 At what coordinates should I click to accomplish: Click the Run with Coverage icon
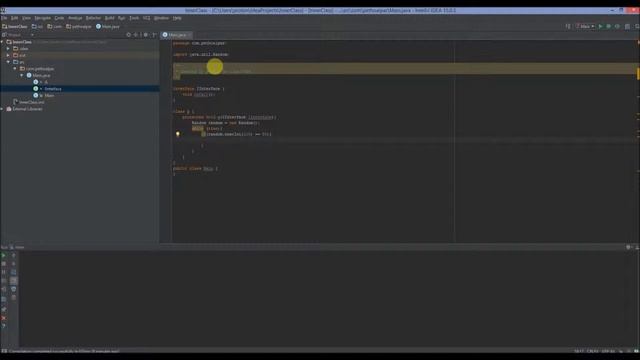pos(617,27)
